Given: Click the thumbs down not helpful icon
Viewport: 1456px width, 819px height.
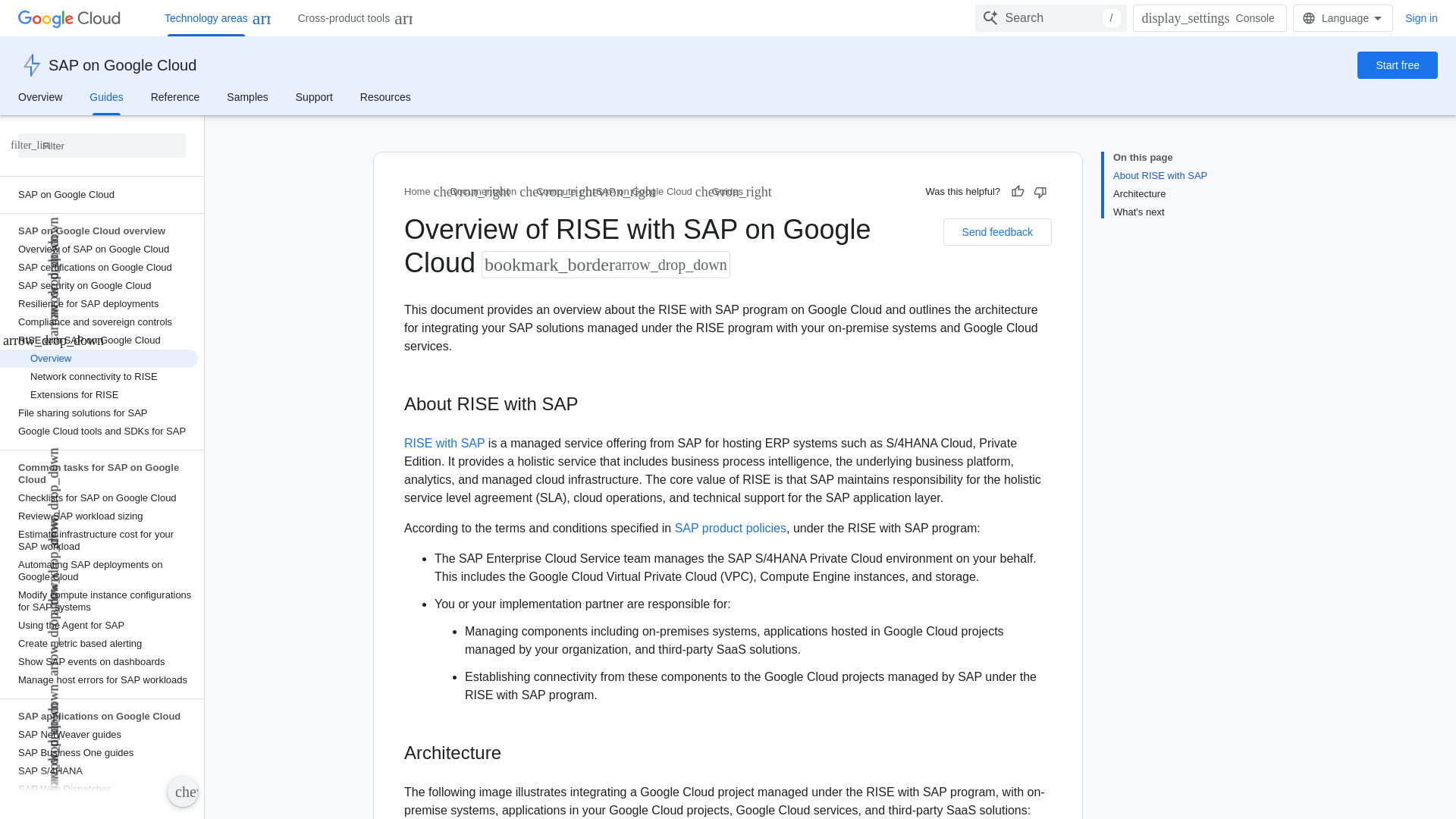Looking at the screenshot, I should (1040, 192).
